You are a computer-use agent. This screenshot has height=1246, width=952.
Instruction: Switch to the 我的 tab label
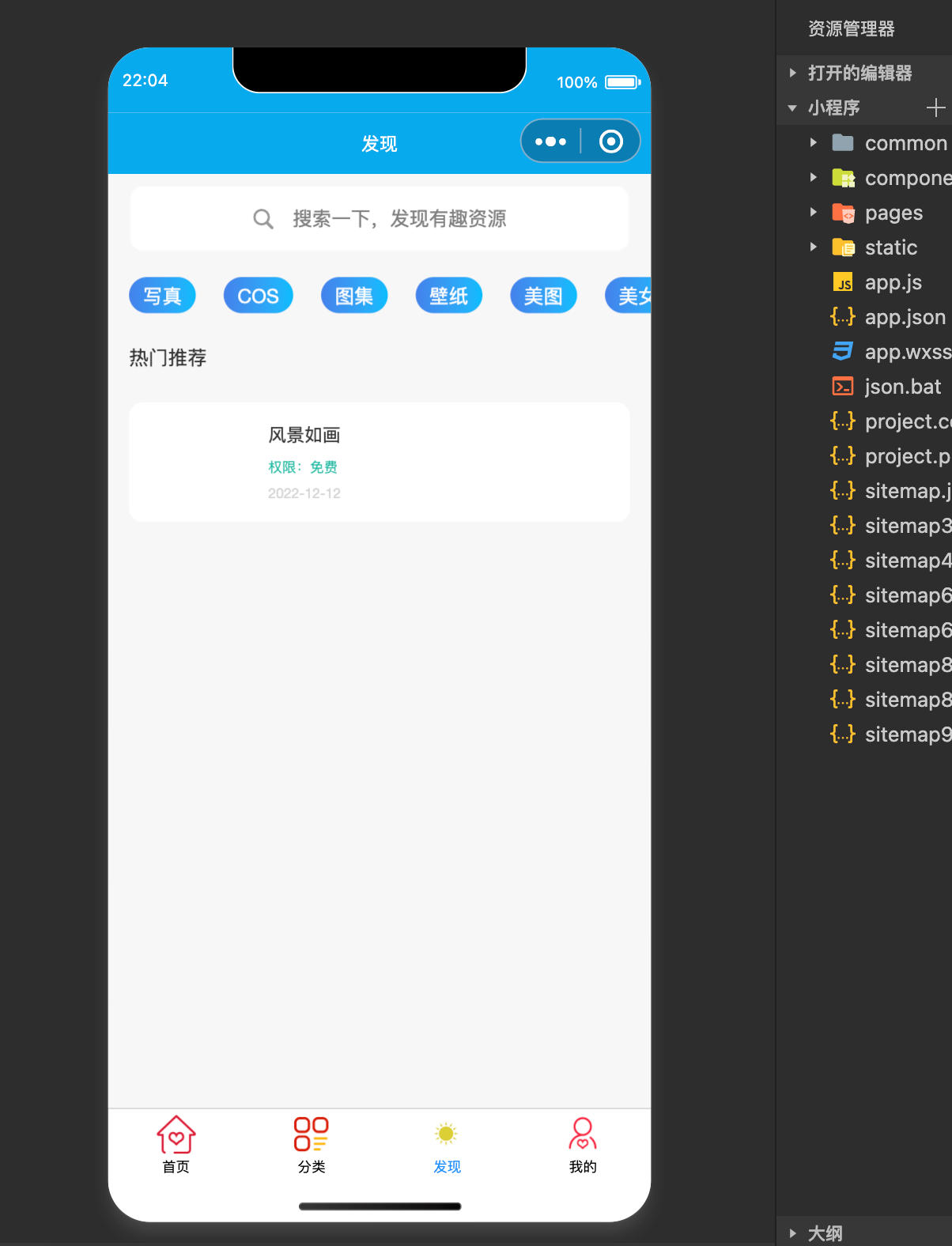(x=583, y=1167)
